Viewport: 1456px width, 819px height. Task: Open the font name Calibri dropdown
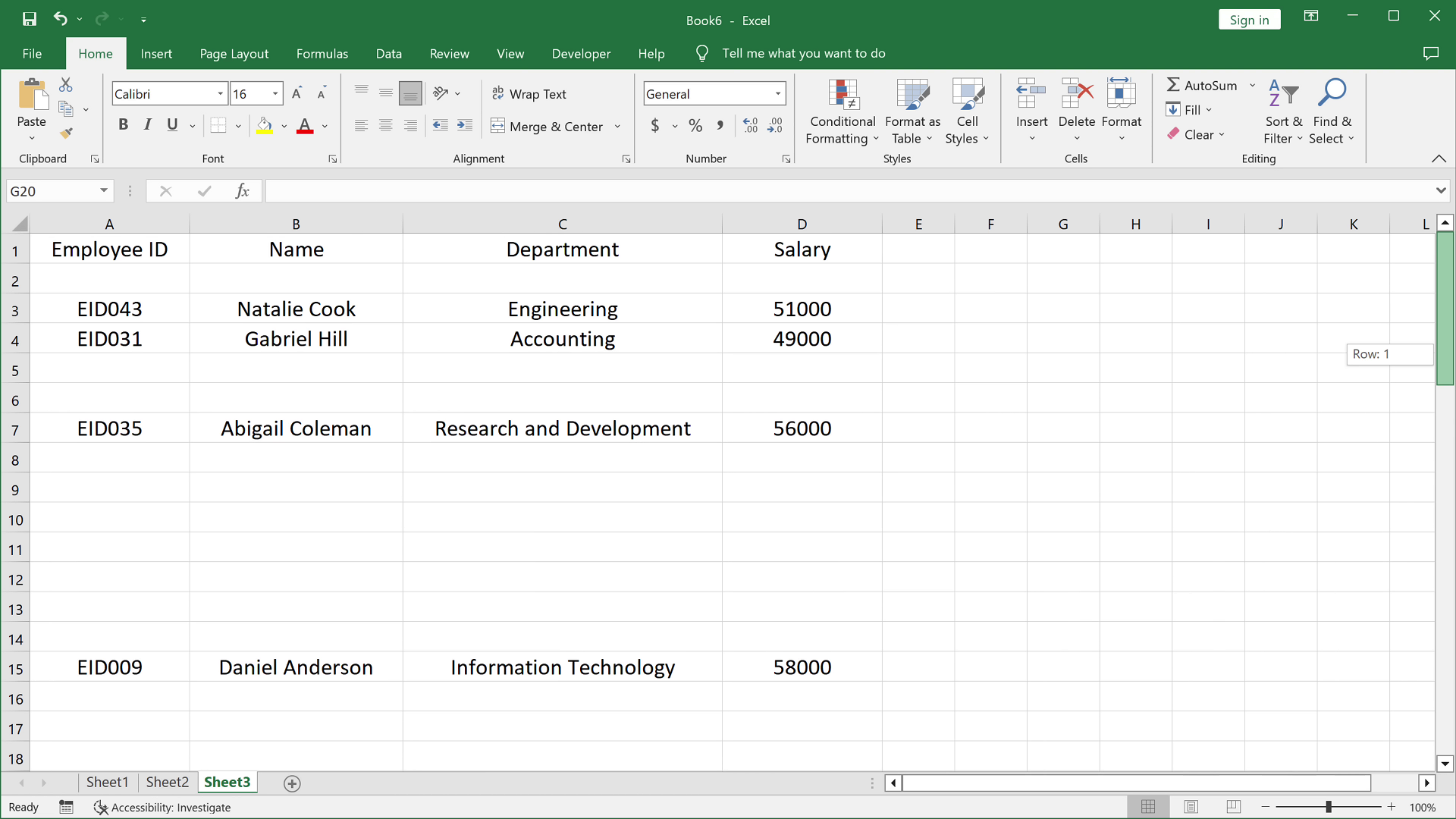click(220, 94)
